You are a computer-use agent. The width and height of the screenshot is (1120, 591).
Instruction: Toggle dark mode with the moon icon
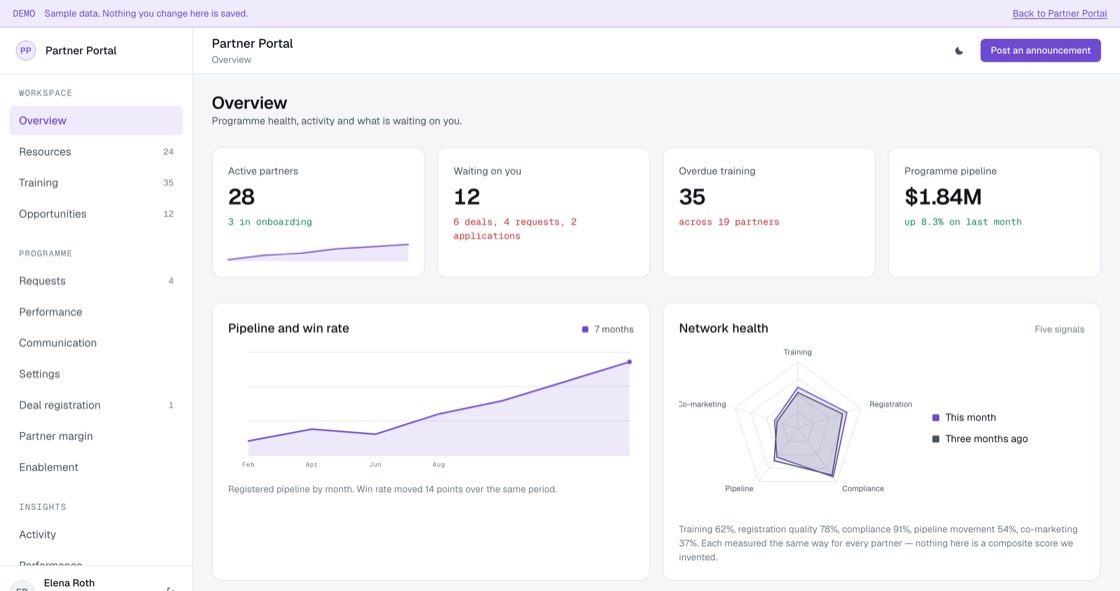tap(959, 51)
